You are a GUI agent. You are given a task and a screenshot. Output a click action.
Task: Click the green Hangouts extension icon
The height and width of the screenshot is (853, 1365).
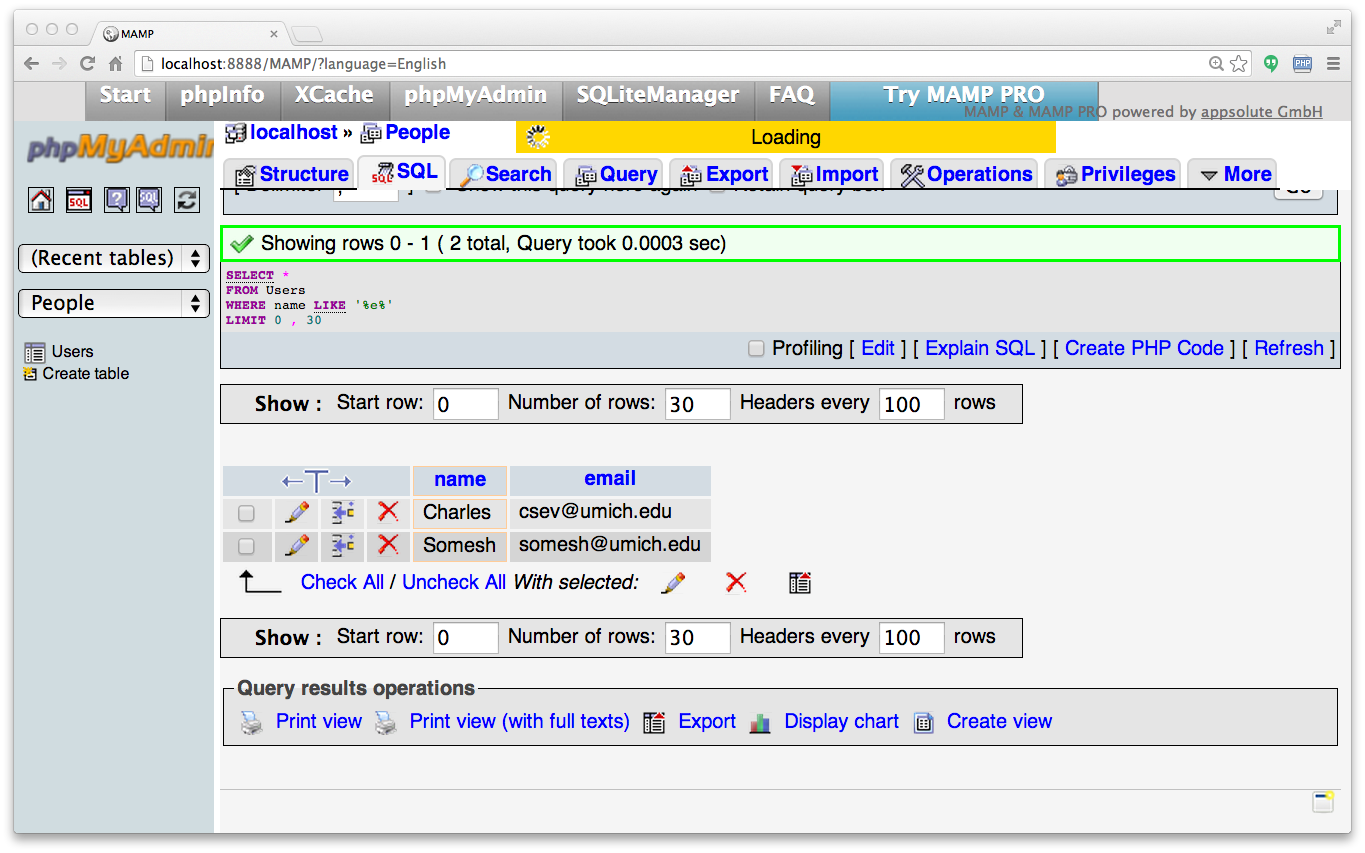[1271, 64]
